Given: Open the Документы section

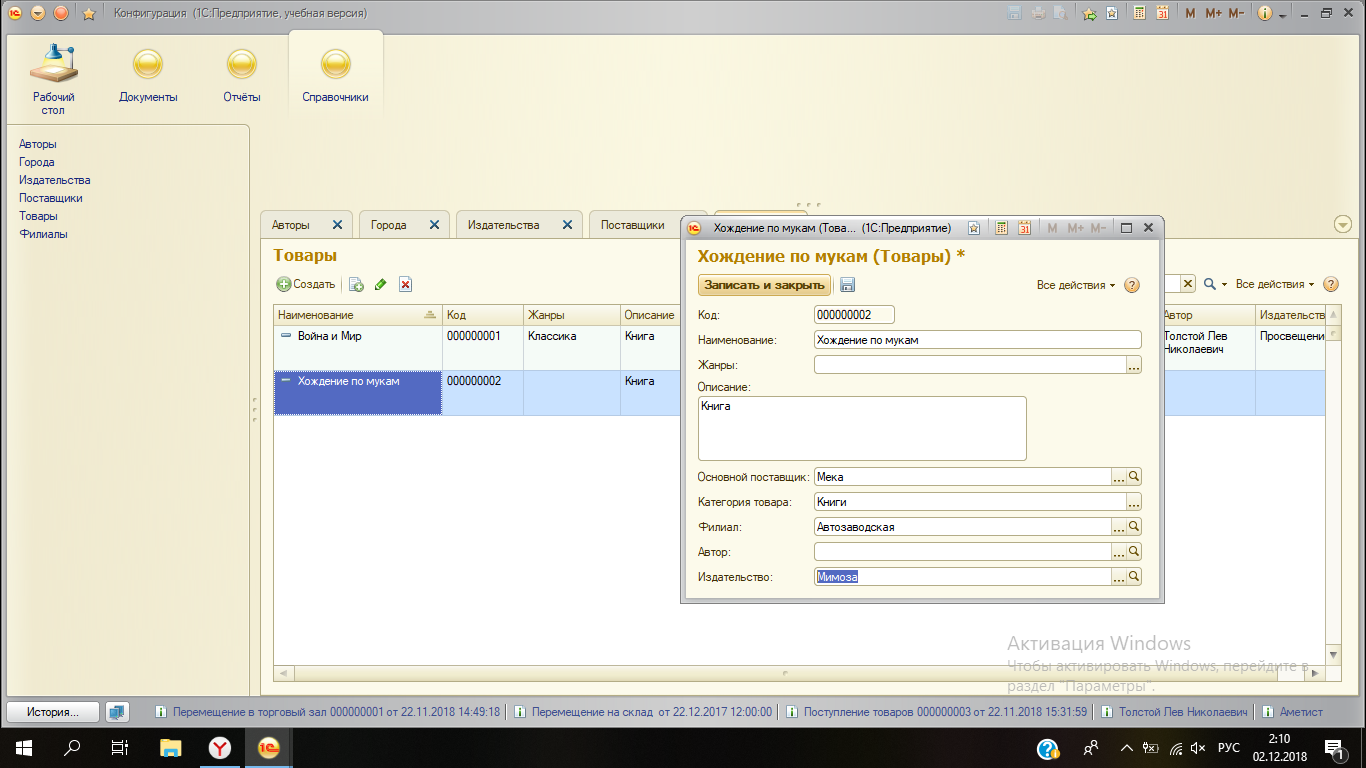Looking at the screenshot, I should pyautogui.click(x=148, y=77).
